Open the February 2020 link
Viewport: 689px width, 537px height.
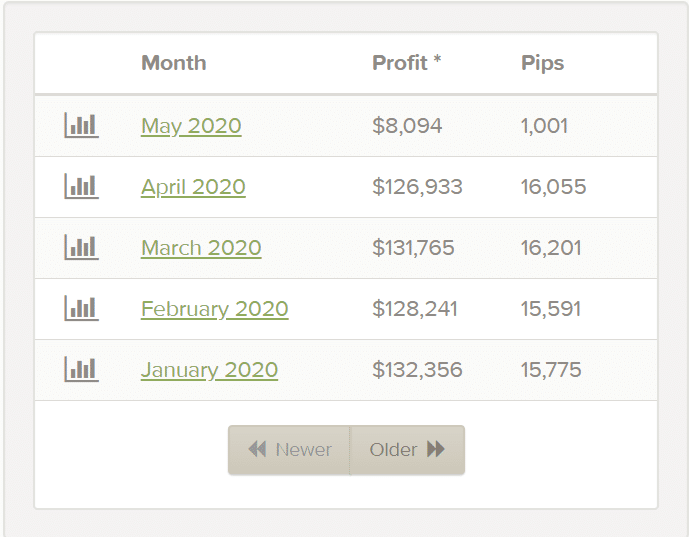pyautogui.click(x=215, y=309)
